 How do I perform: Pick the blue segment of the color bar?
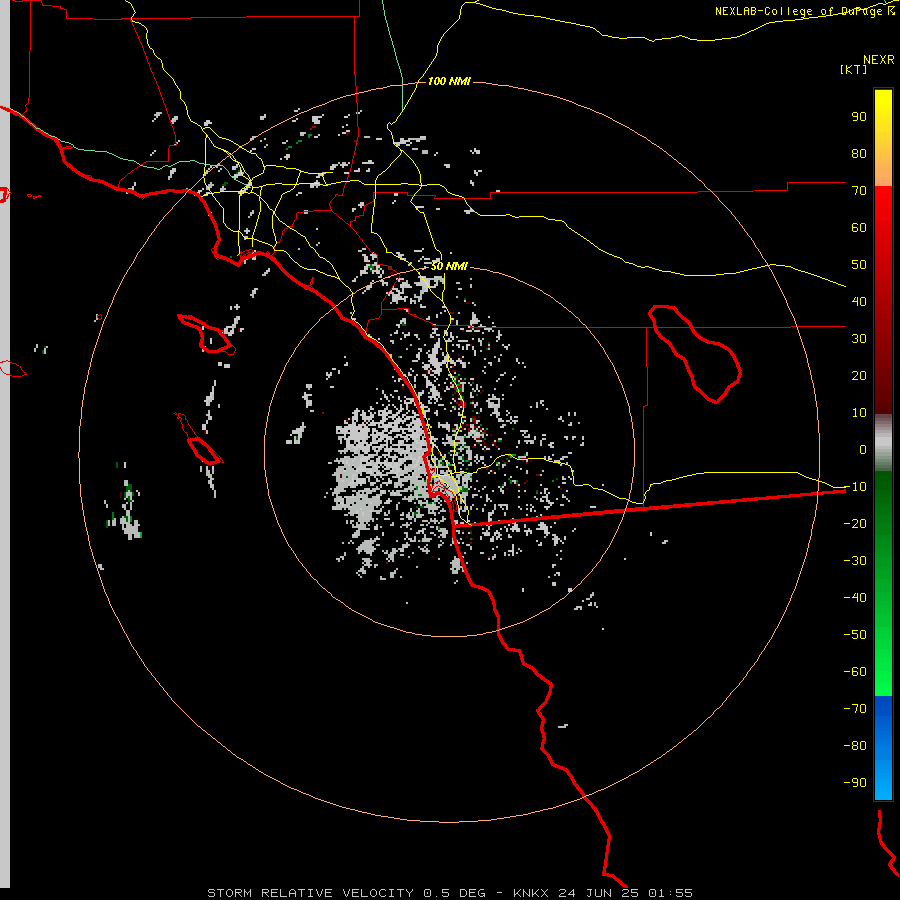(x=883, y=748)
